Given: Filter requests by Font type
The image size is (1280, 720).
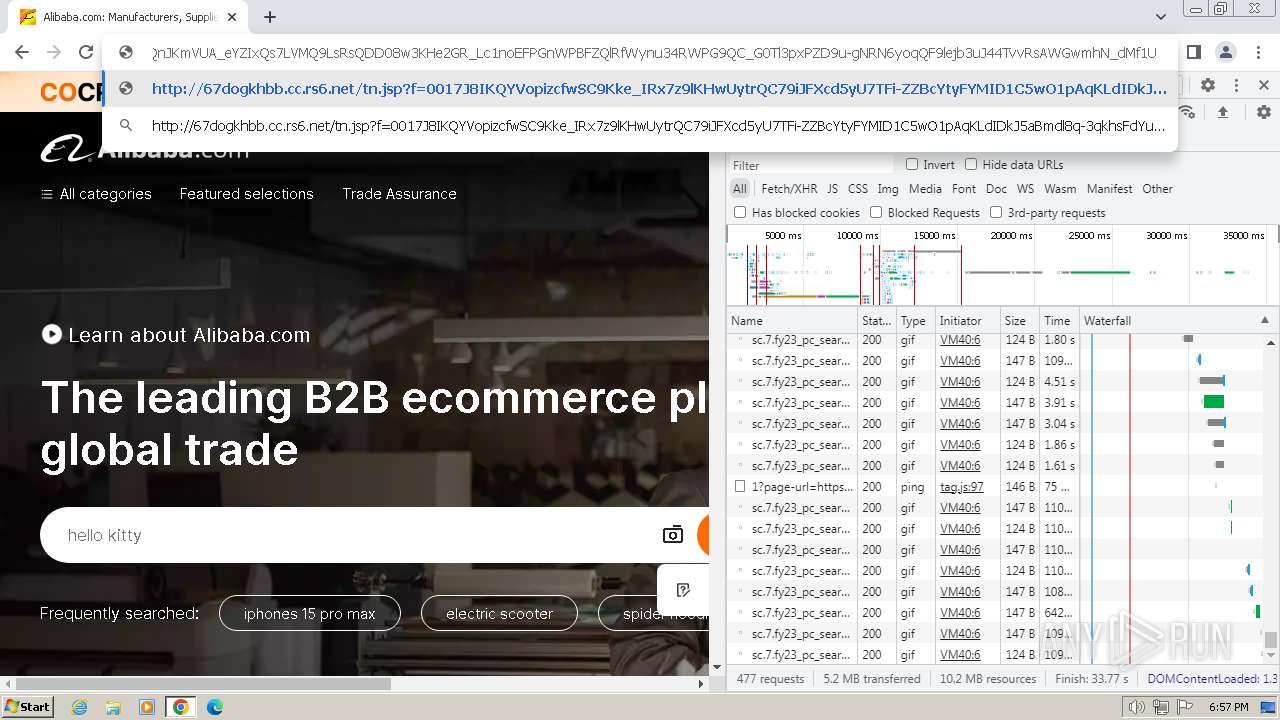Looking at the screenshot, I should pos(964,189).
